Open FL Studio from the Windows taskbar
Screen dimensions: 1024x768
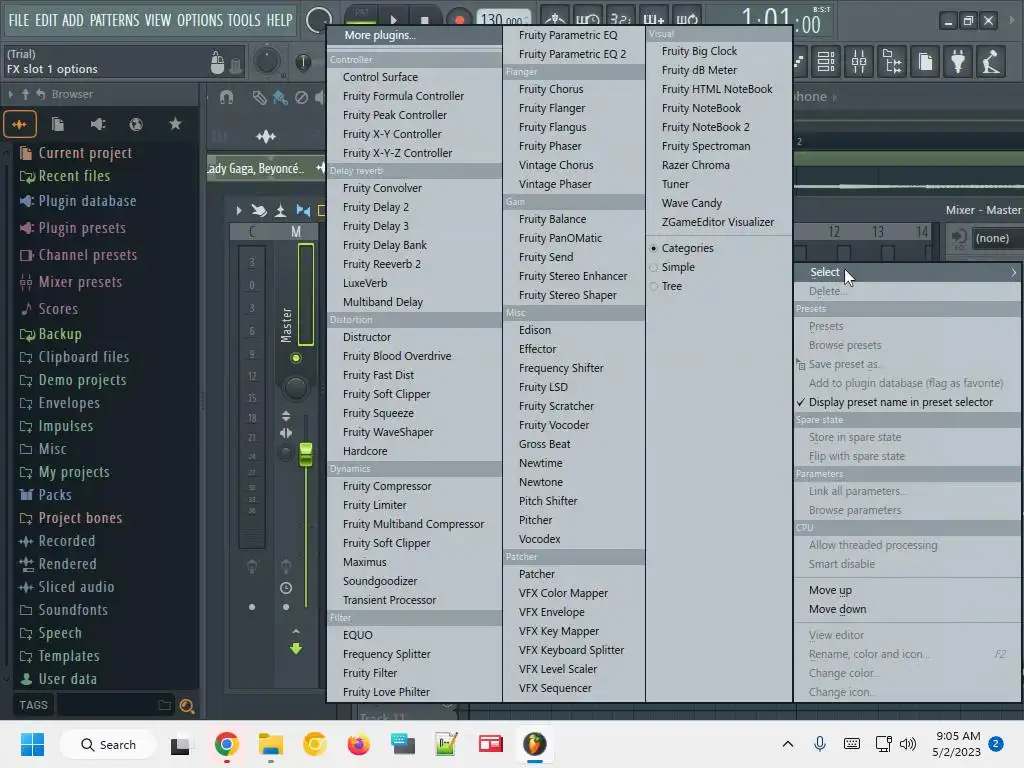[x=534, y=744]
